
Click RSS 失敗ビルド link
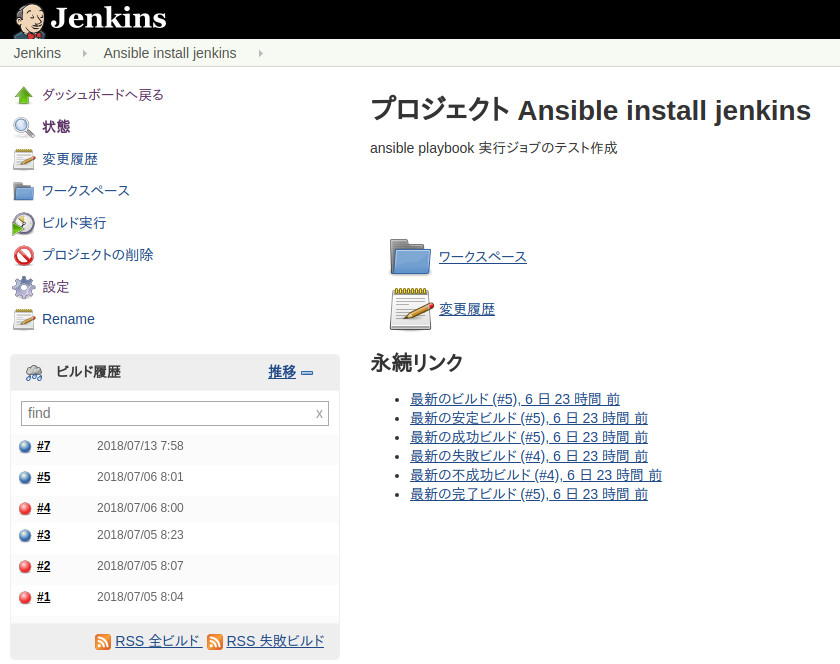(275, 641)
